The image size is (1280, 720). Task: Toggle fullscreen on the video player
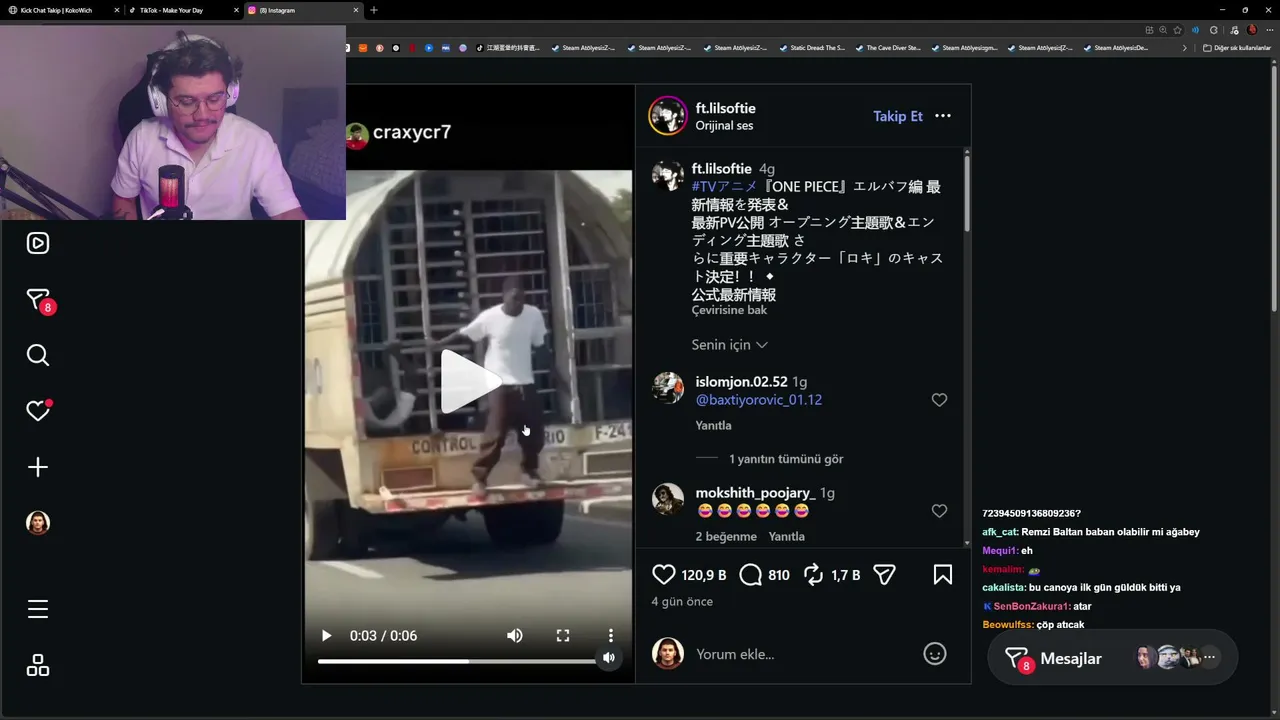pos(563,636)
